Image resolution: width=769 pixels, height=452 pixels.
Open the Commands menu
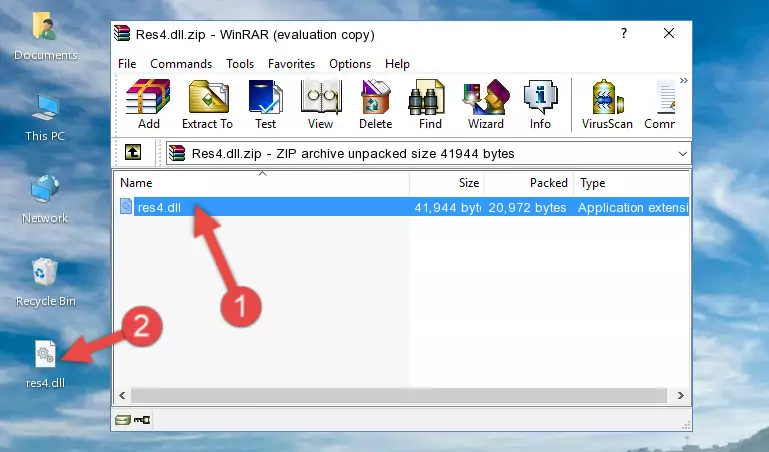pyautogui.click(x=181, y=64)
